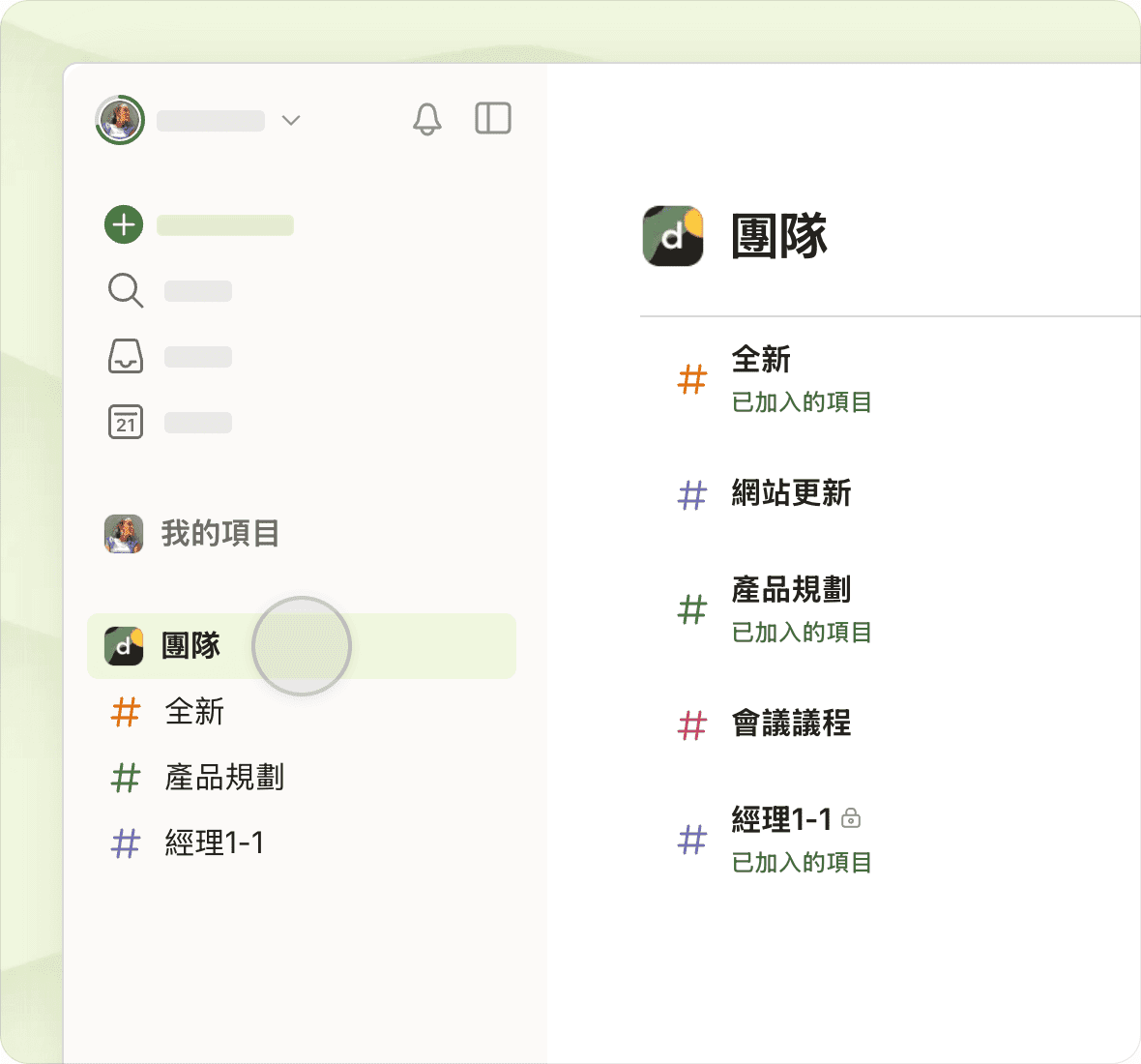This screenshot has width=1141, height=1064.
Task: Expand the account dropdown chevron
Action: point(291,120)
